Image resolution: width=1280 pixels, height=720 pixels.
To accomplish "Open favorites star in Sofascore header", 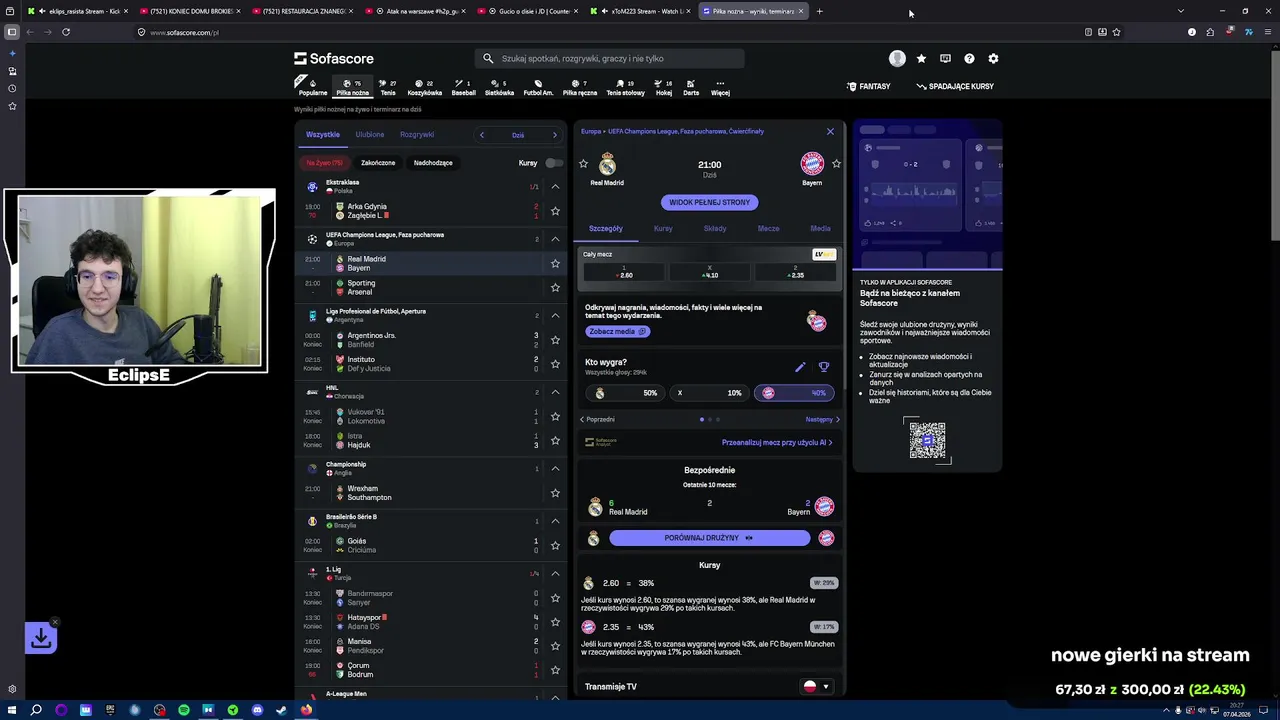I will pyautogui.click(x=921, y=58).
